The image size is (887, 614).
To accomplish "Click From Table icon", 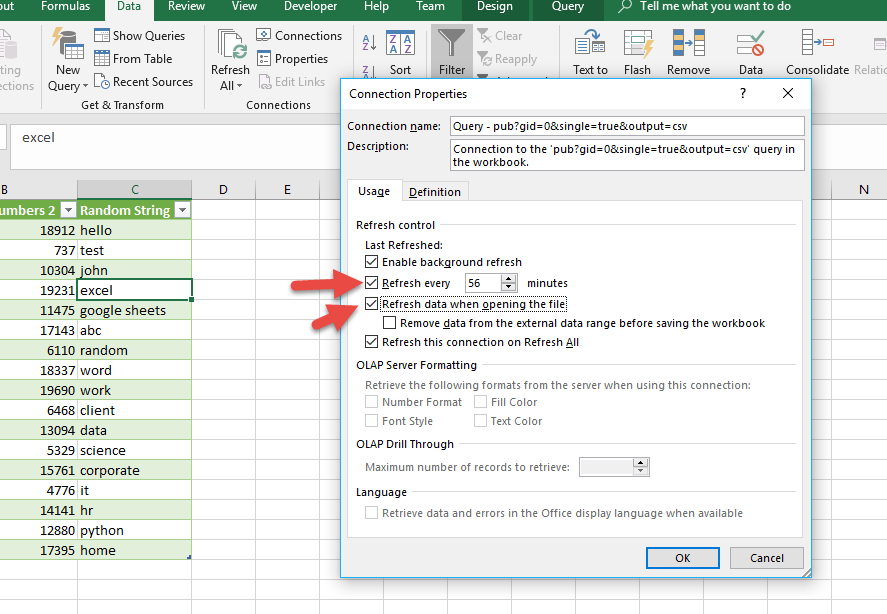I will pos(102,58).
